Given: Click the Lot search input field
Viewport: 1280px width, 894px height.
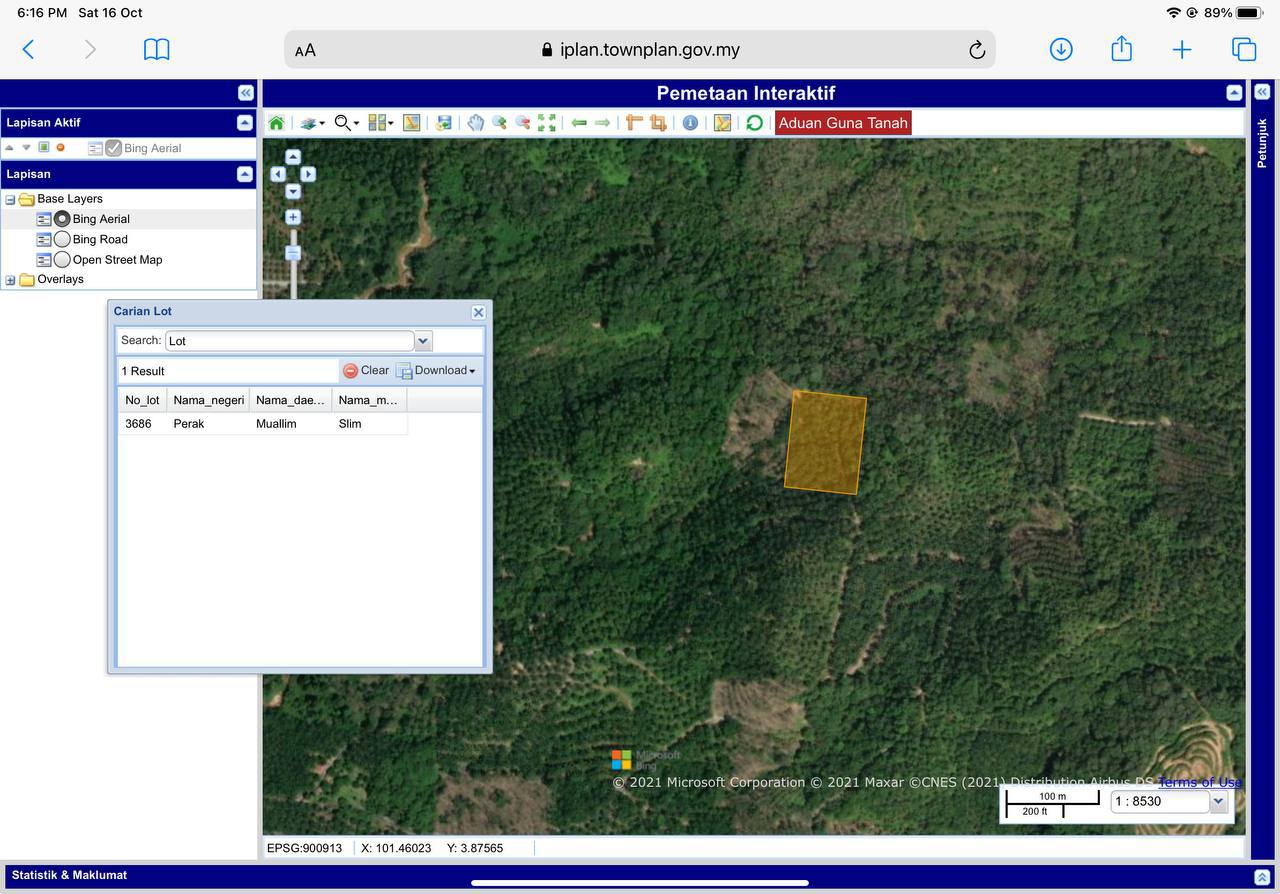Looking at the screenshot, I should point(289,341).
